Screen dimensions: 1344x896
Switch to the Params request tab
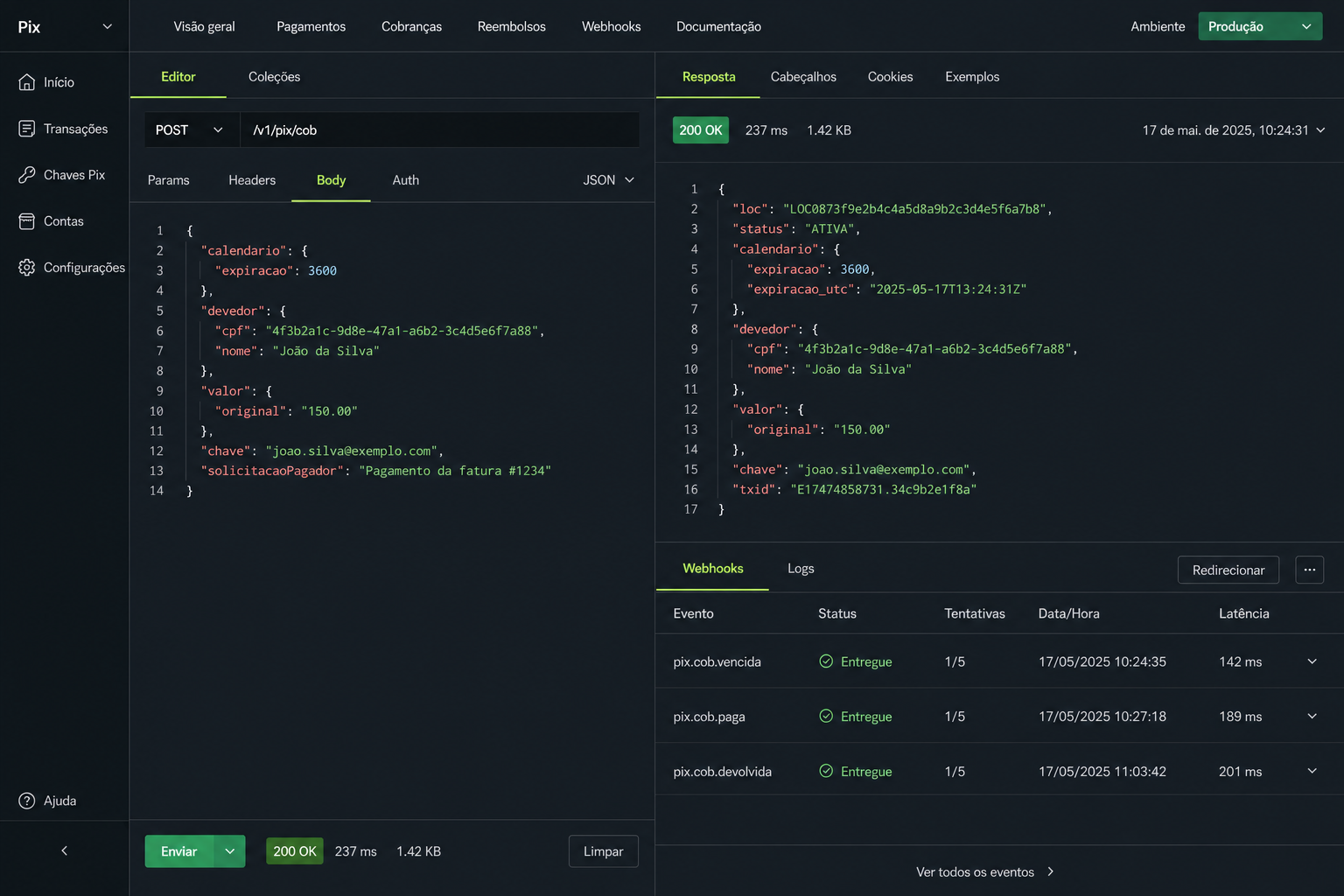(x=168, y=180)
